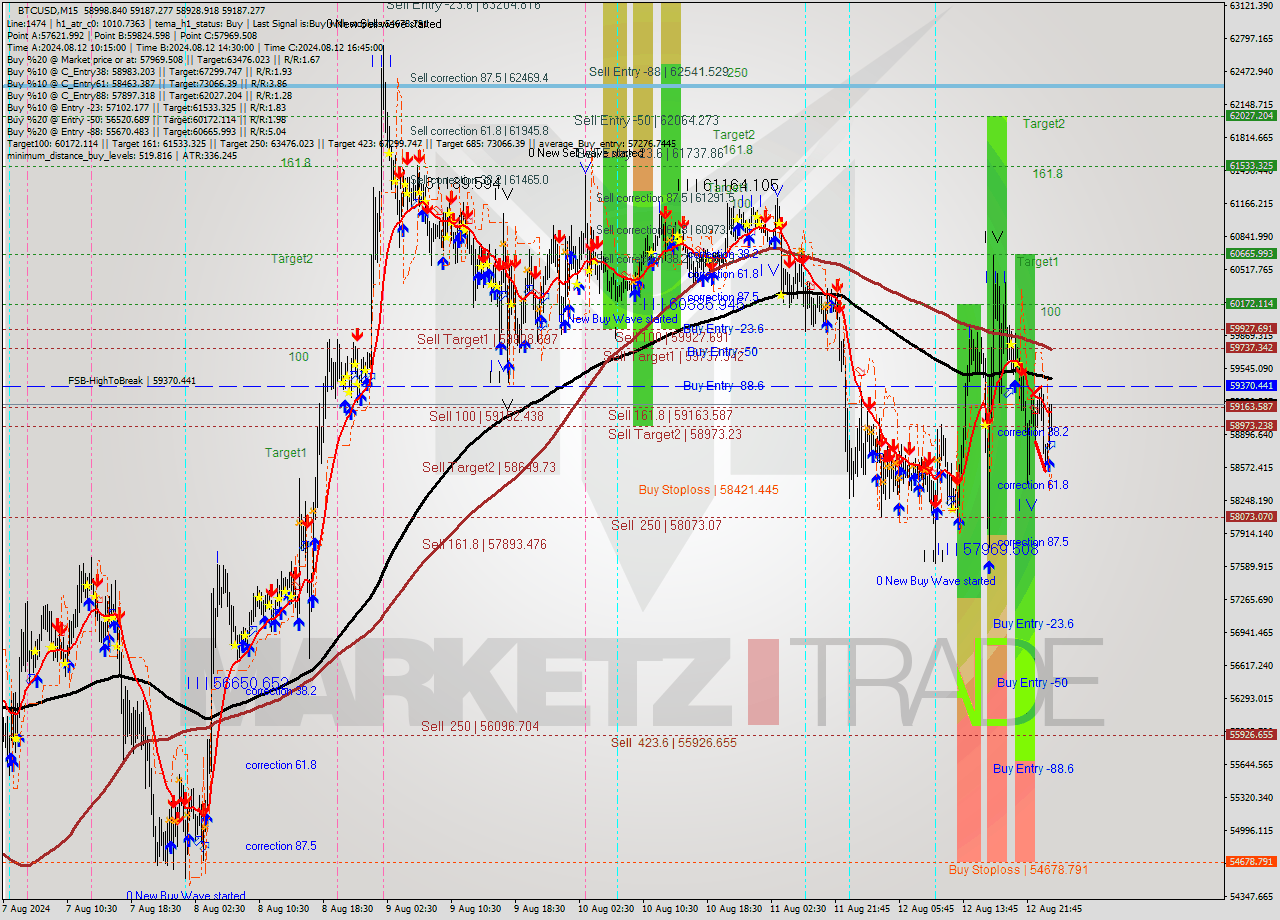Select the '11 Aug 21:45' time axis label

click(x=862, y=909)
